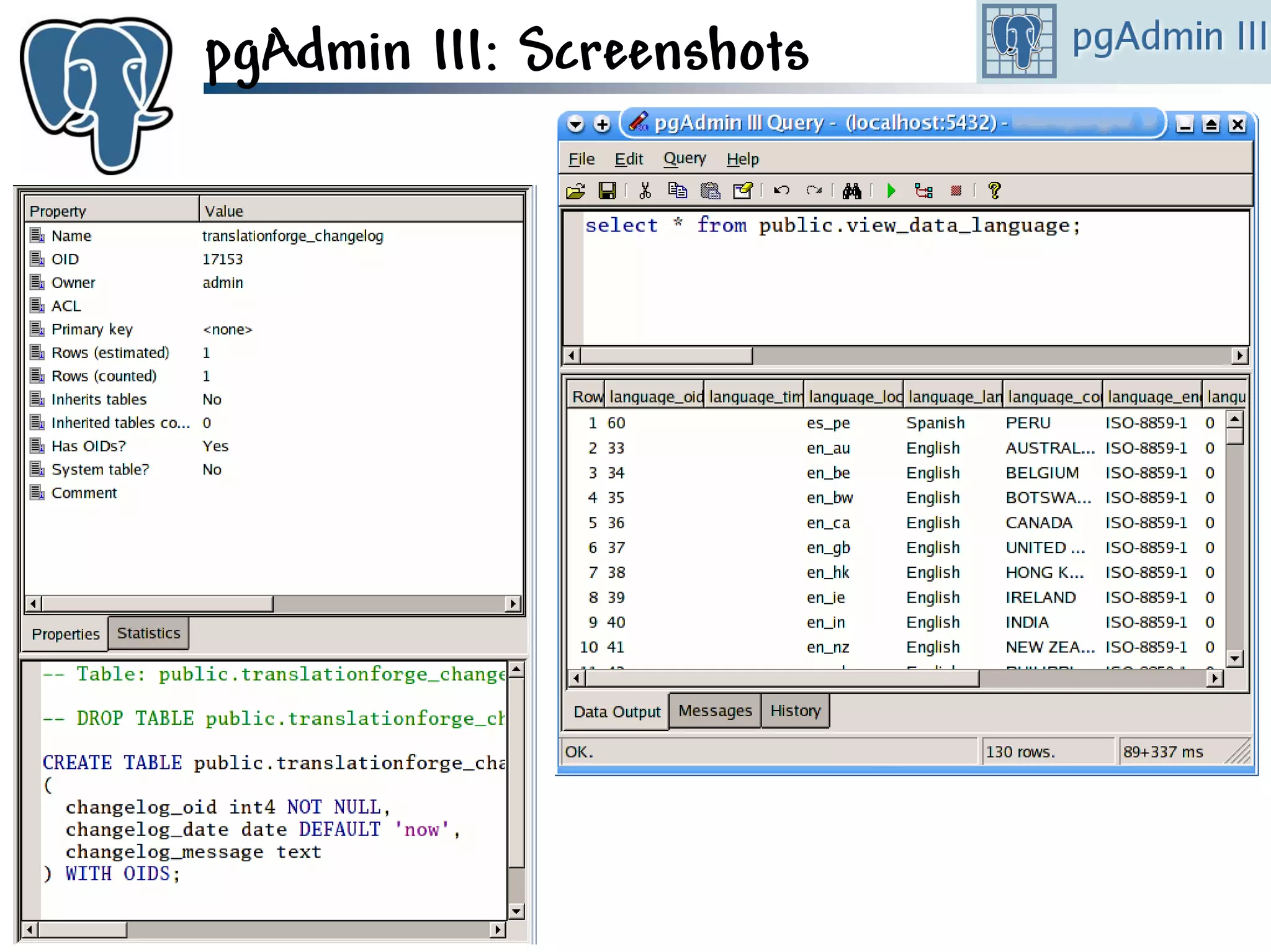Image resolution: width=1271 pixels, height=952 pixels.
Task: Select the OID value 17153
Action: tap(222, 259)
